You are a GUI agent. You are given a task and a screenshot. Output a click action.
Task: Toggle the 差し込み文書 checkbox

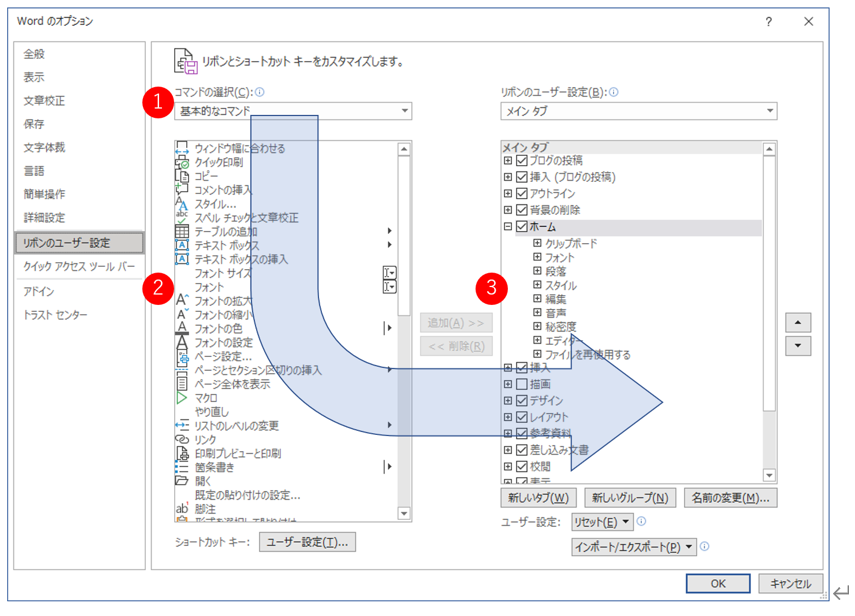pos(521,450)
